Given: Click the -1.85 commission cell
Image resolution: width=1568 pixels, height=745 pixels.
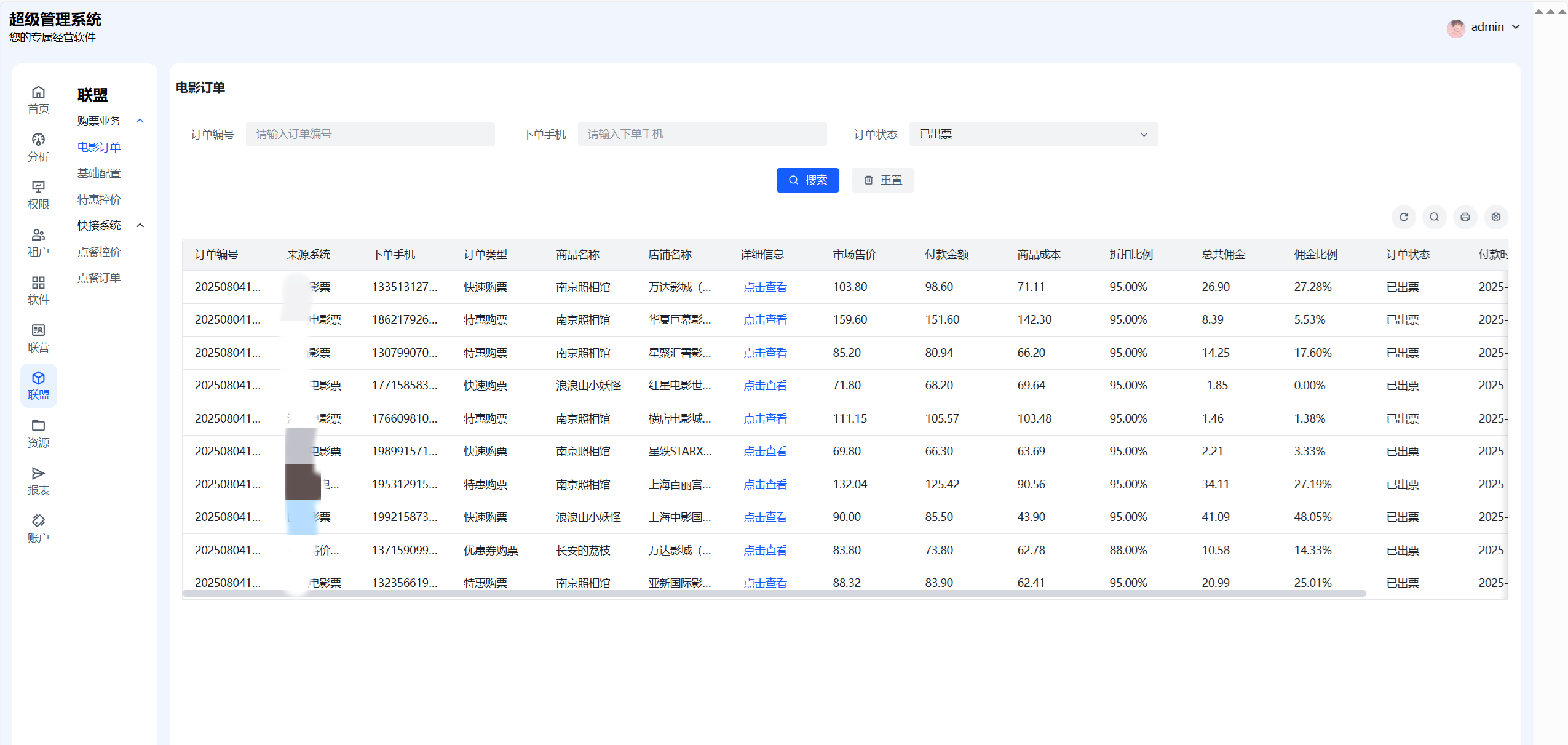Looking at the screenshot, I should tap(1215, 386).
